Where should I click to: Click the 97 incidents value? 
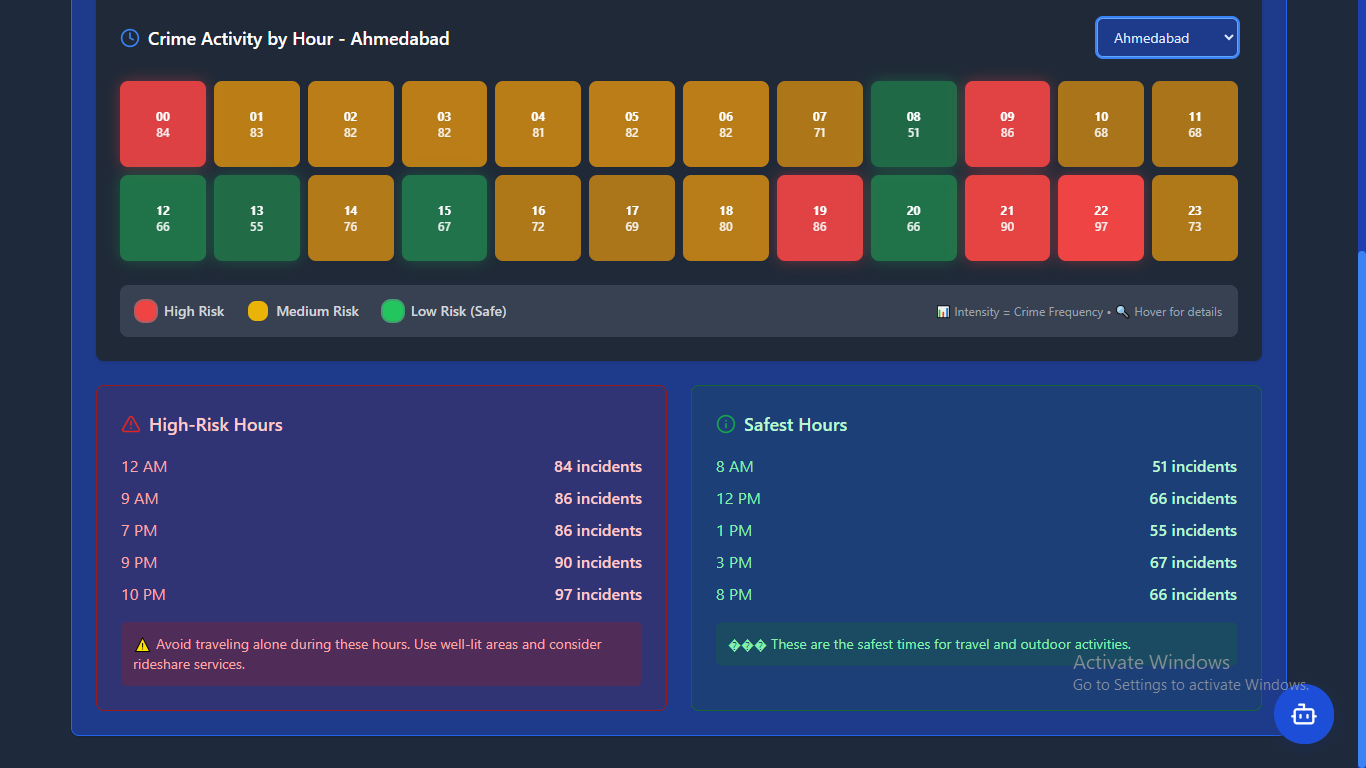coord(598,595)
